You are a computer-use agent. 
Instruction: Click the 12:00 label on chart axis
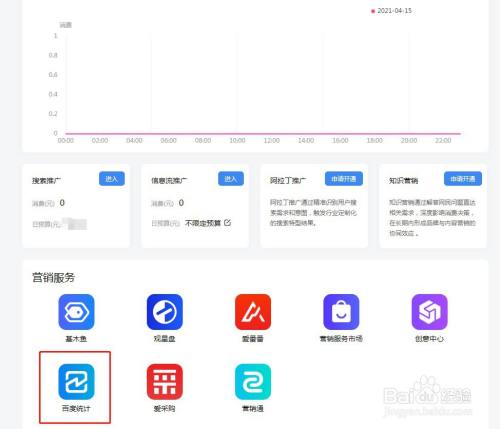(x=272, y=141)
